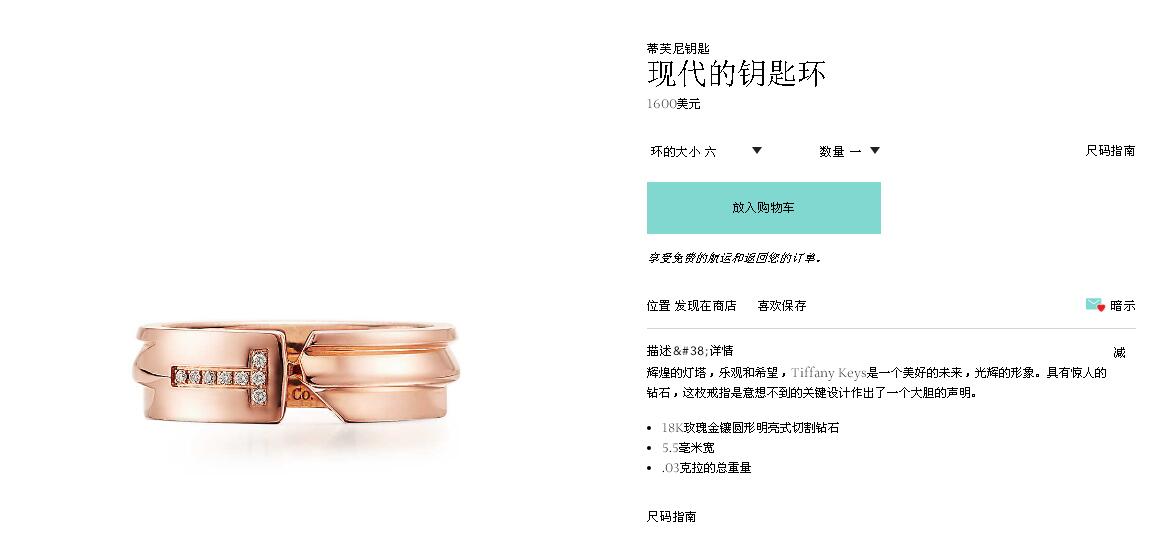Image resolution: width=1151 pixels, height=543 pixels.
Task: Collapse description section with 减 toggle
Action: tap(1119, 352)
